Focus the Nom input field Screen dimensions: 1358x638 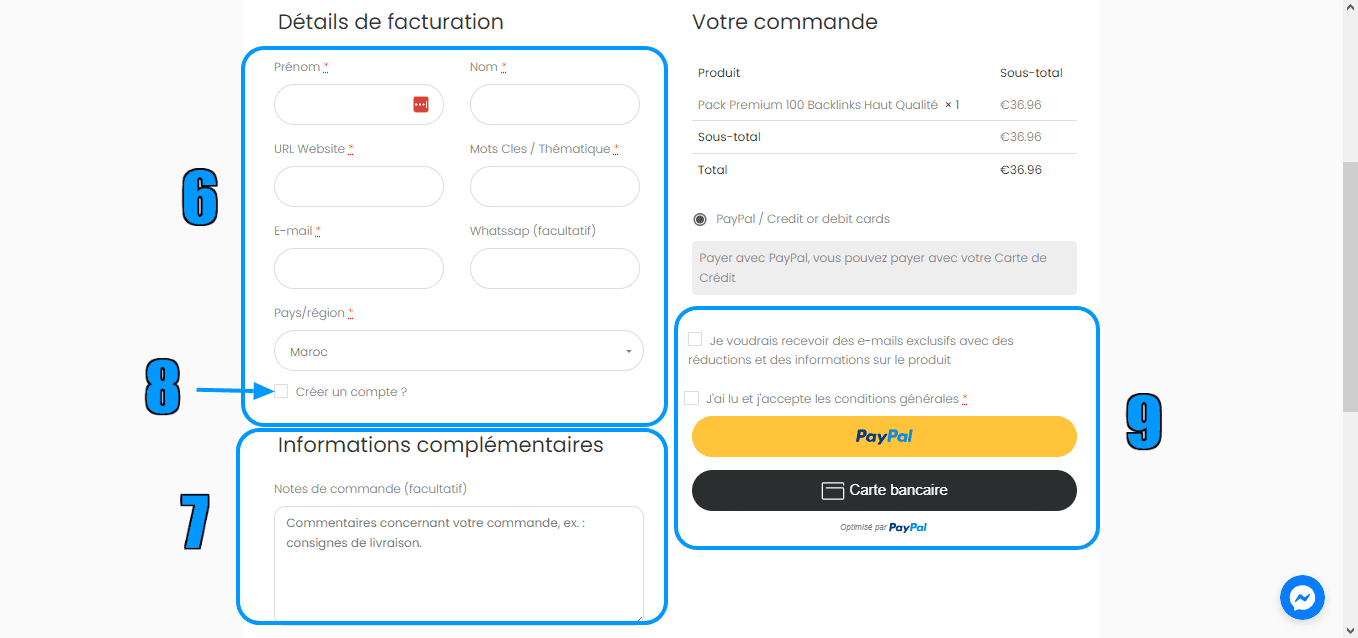pos(555,105)
